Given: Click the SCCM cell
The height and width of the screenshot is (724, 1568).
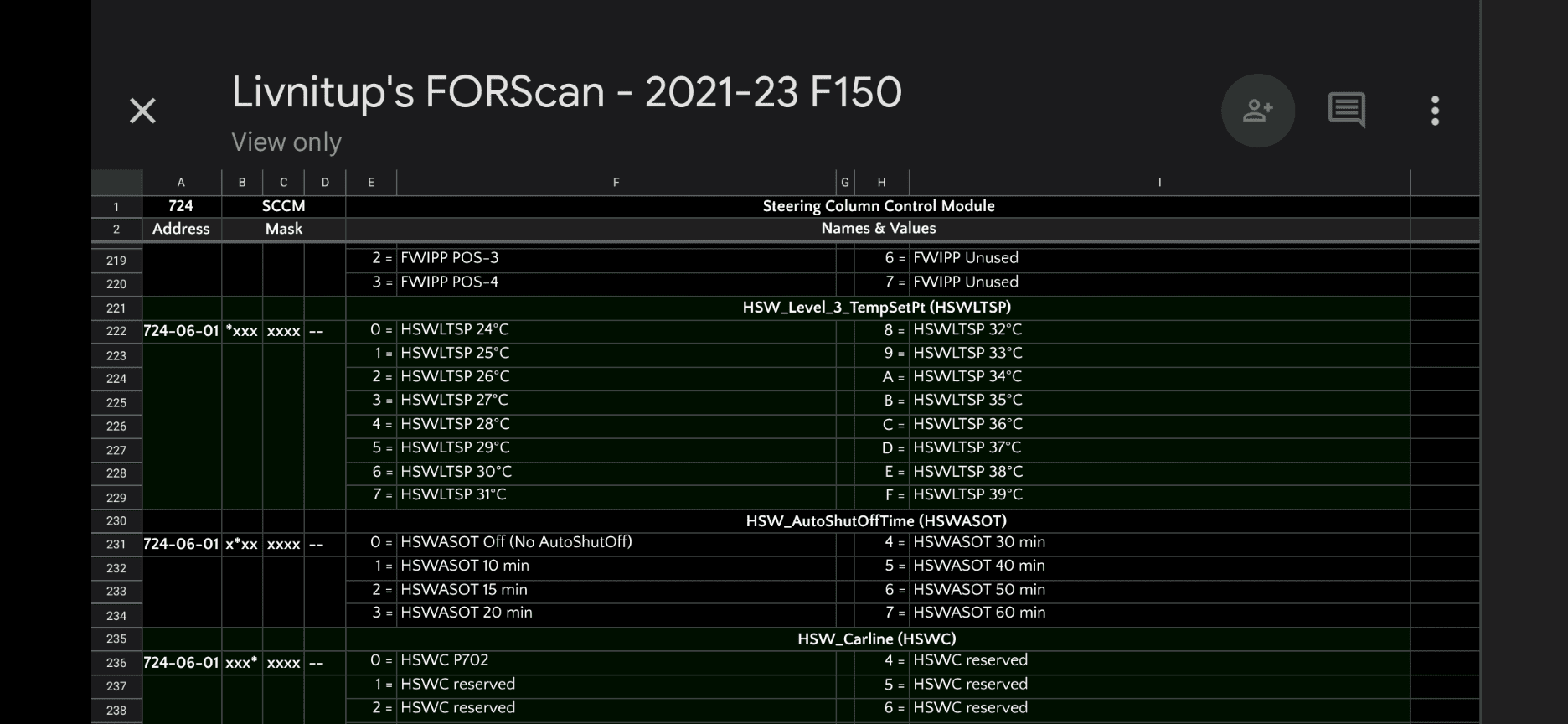Looking at the screenshot, I should tap(284, 206).
